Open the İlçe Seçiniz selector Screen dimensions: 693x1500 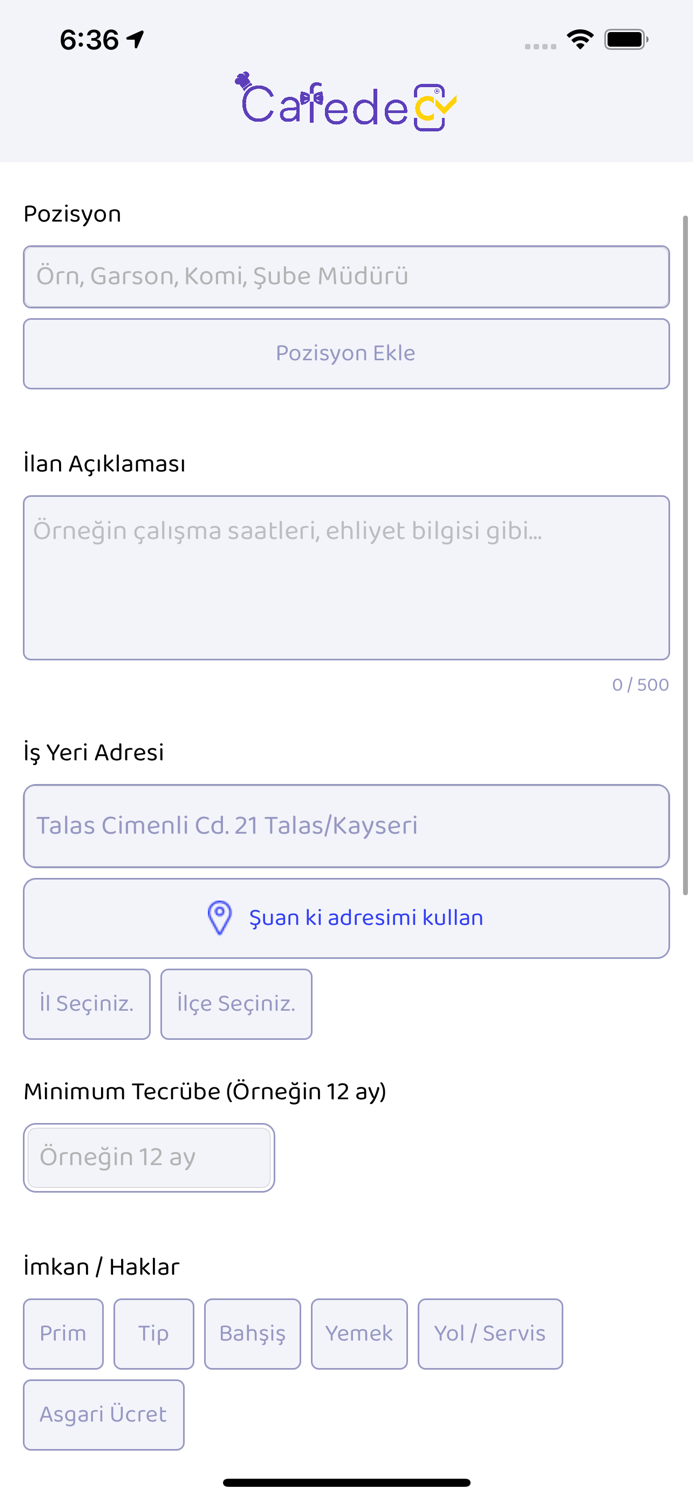pyautogui.click(x=236, y=1004)
